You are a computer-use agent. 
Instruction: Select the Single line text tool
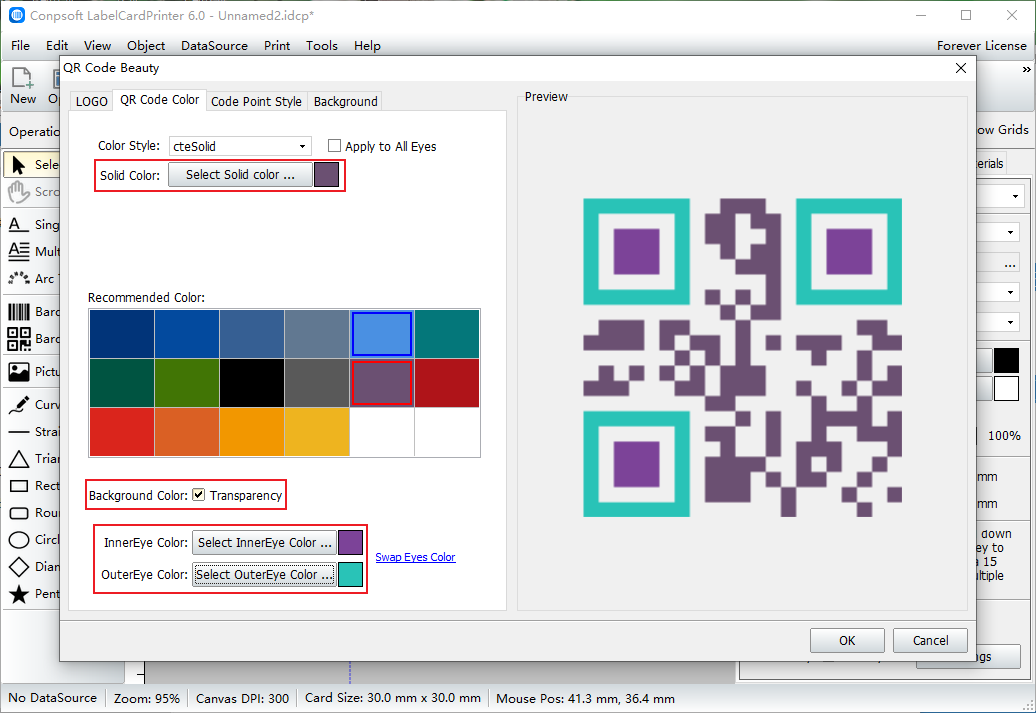pyautogui.click(x=32, y=225)
